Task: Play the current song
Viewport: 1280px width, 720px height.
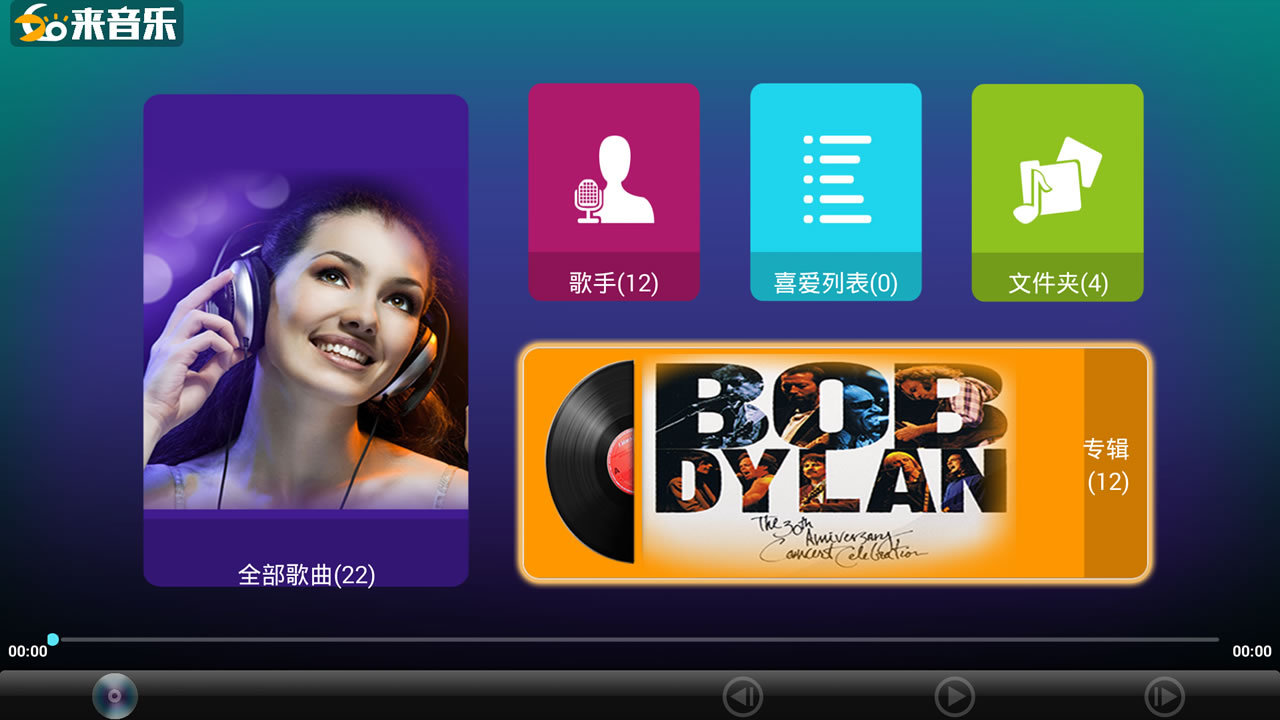Action: click(954, 697)
